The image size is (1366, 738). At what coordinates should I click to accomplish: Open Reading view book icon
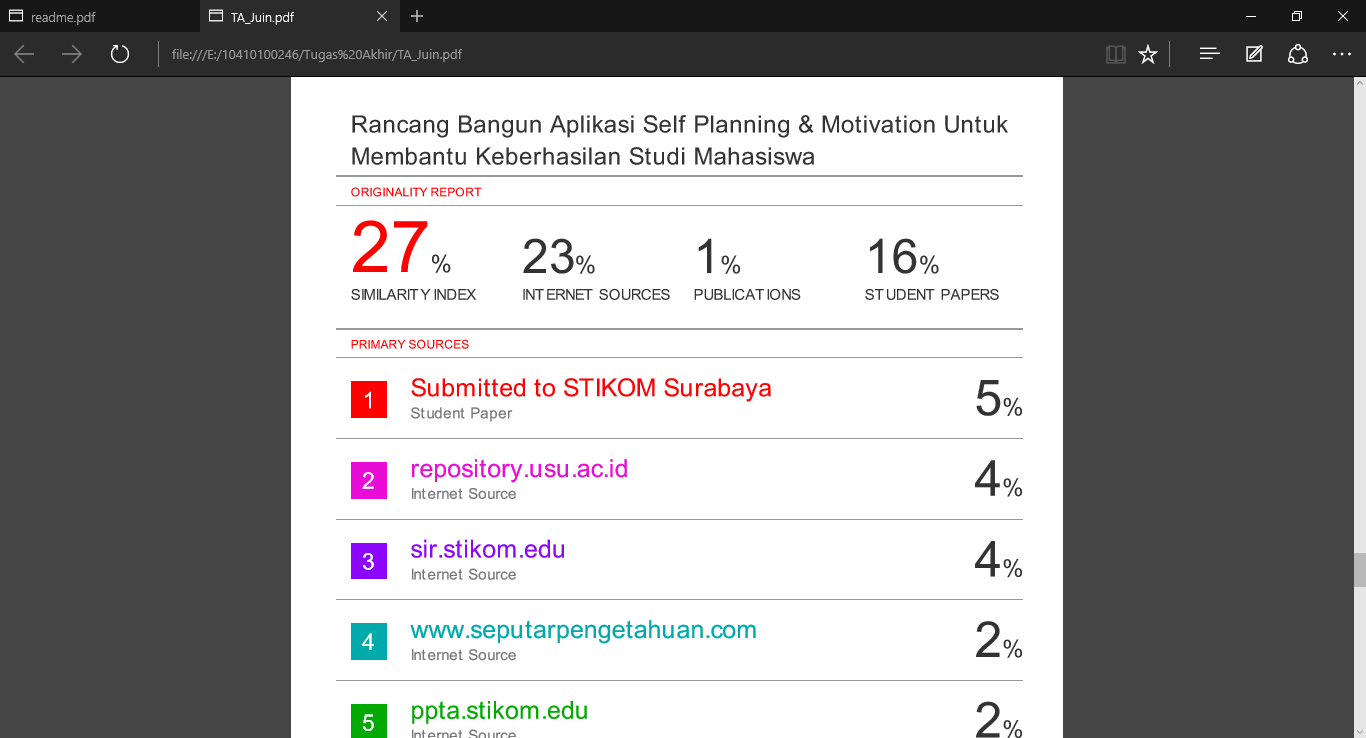[x=1116, y=54]
